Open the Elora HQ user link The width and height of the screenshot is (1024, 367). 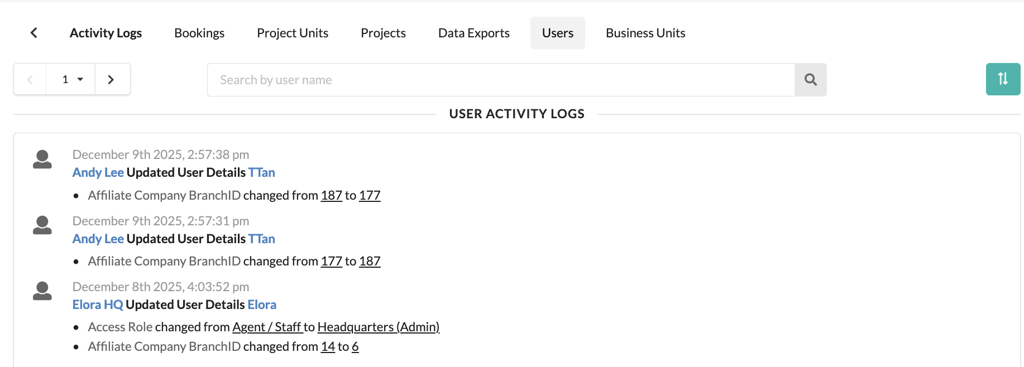click(98, 304)
